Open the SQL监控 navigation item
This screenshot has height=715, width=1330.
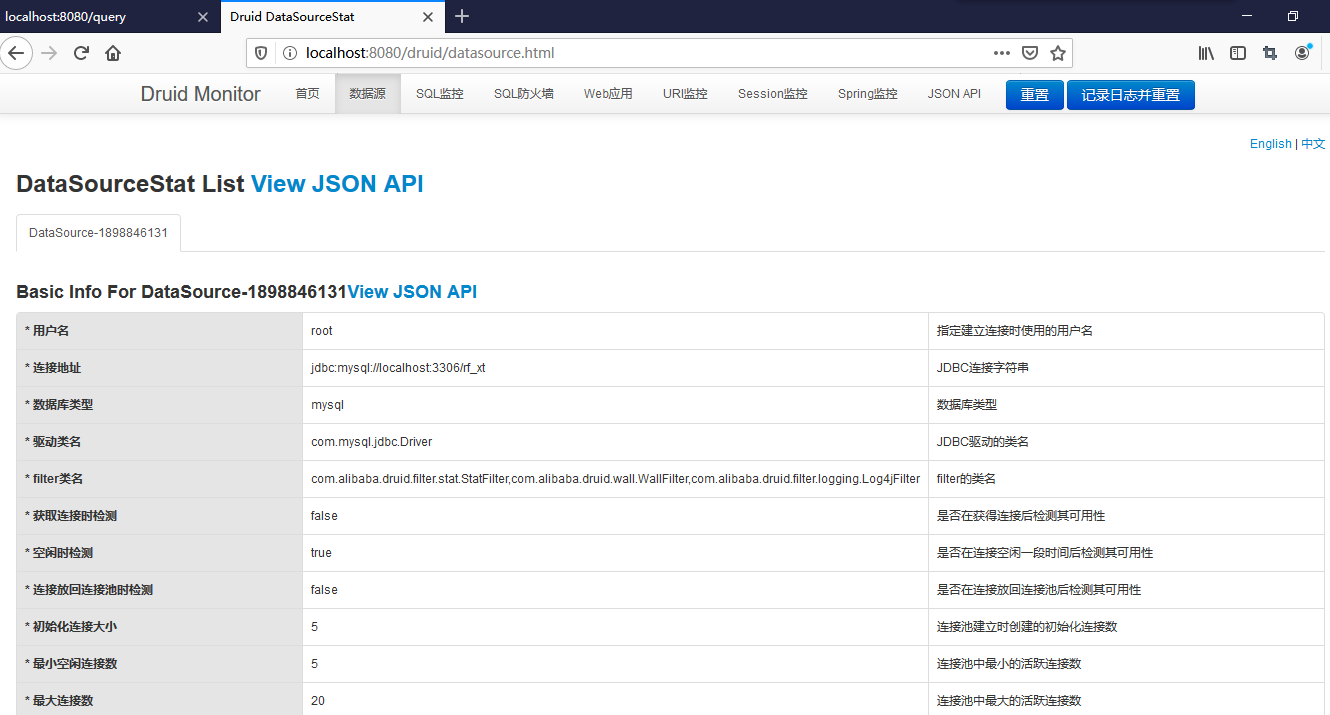coord(440,94)
